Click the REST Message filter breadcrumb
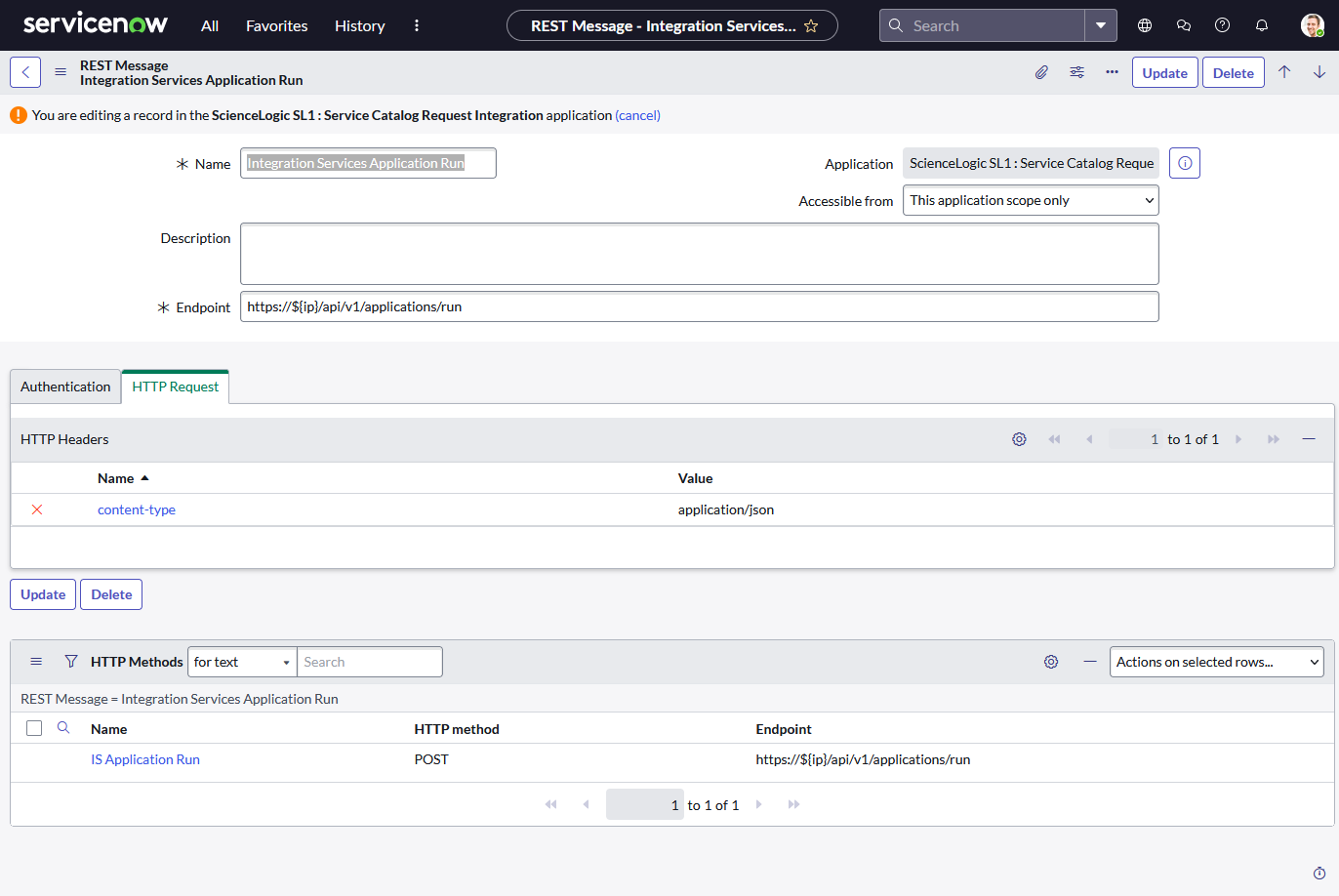This screenshot has width=1339, height=896. point(180,699)
